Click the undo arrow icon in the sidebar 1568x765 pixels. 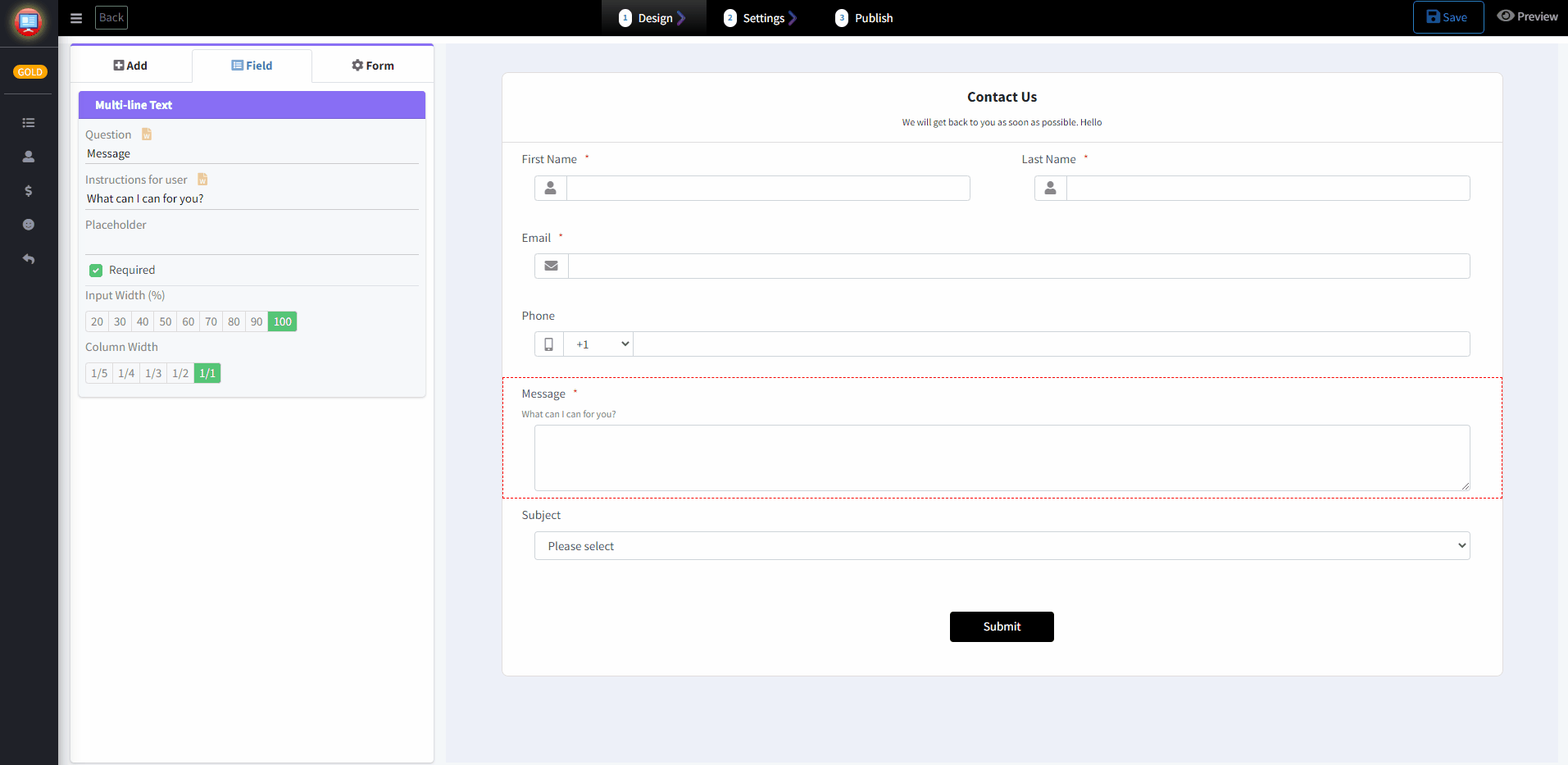coord(28,259)
